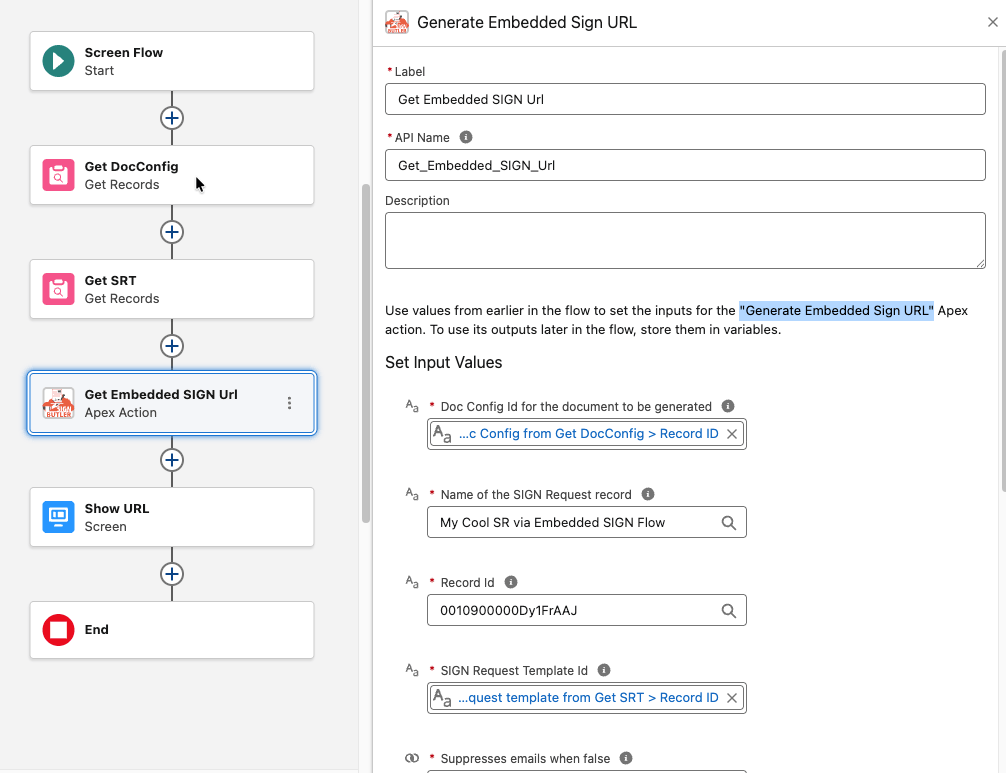Click the Show URL screen icon
Screen dimensions: 1006x773
coord(58,517)
